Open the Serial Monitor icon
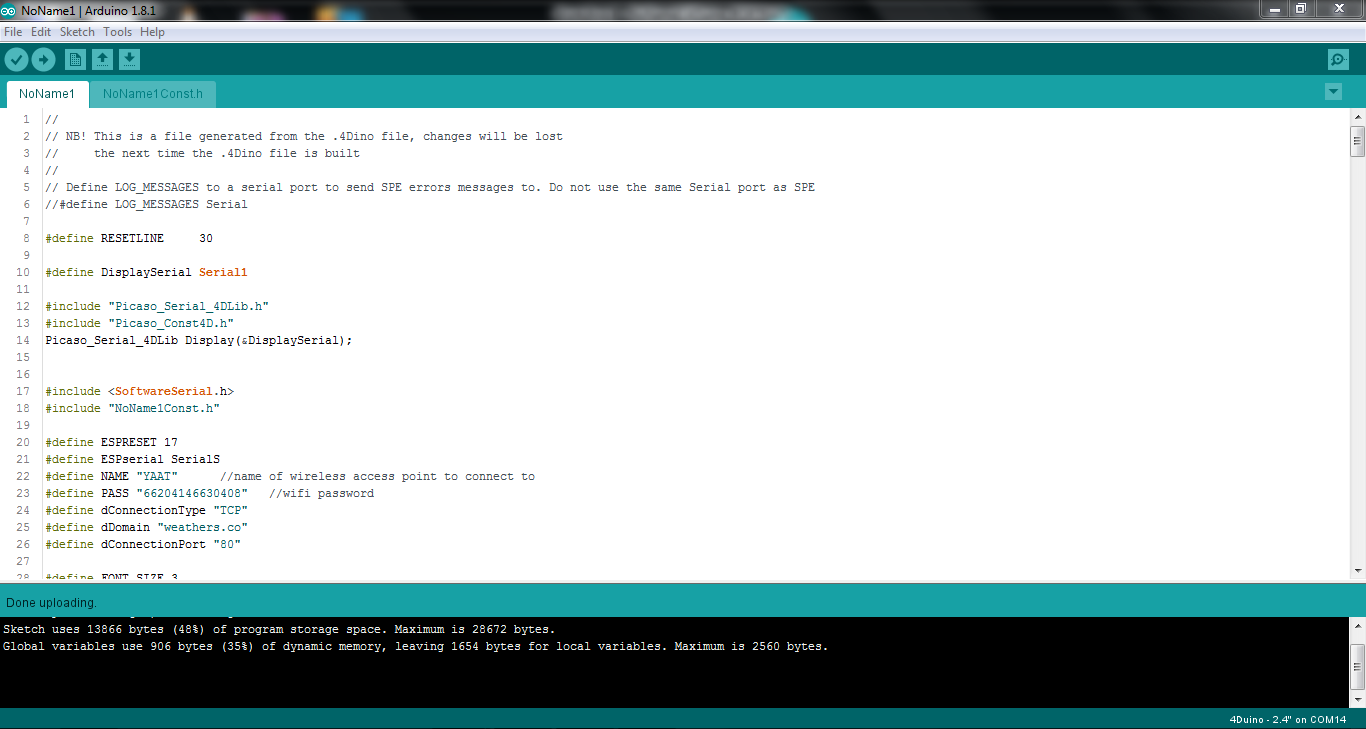The width and height of the screenshot is (1366, 729). click(x=1338, y=60)
